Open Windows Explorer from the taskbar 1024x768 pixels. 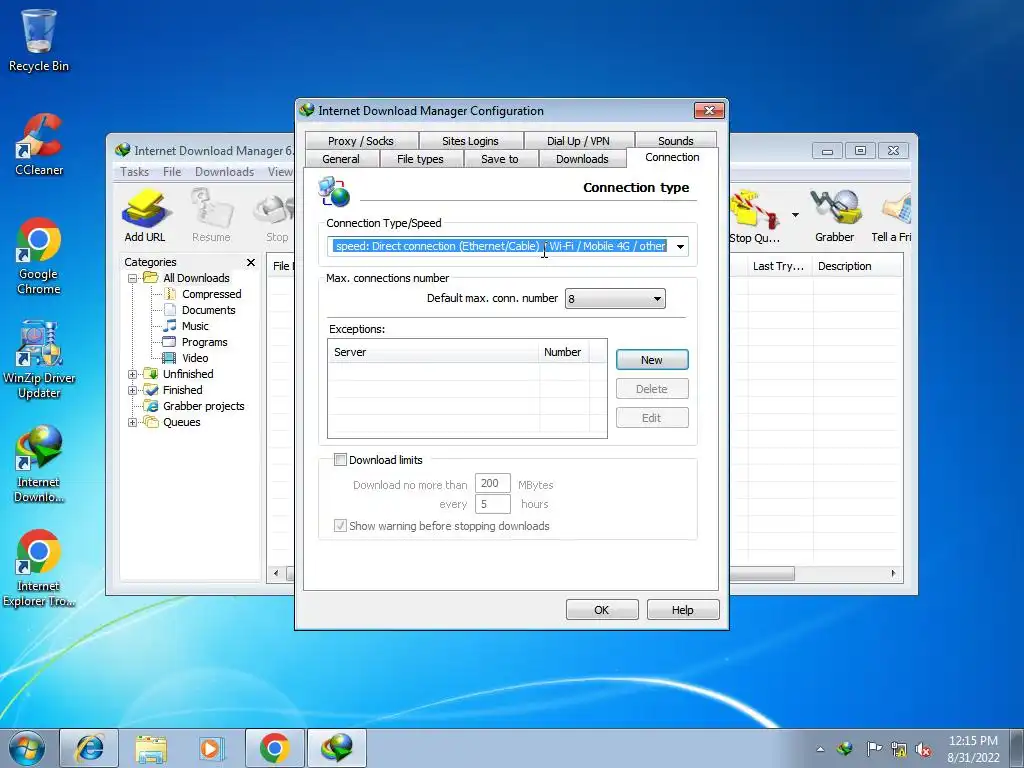(x=151, y=748)
